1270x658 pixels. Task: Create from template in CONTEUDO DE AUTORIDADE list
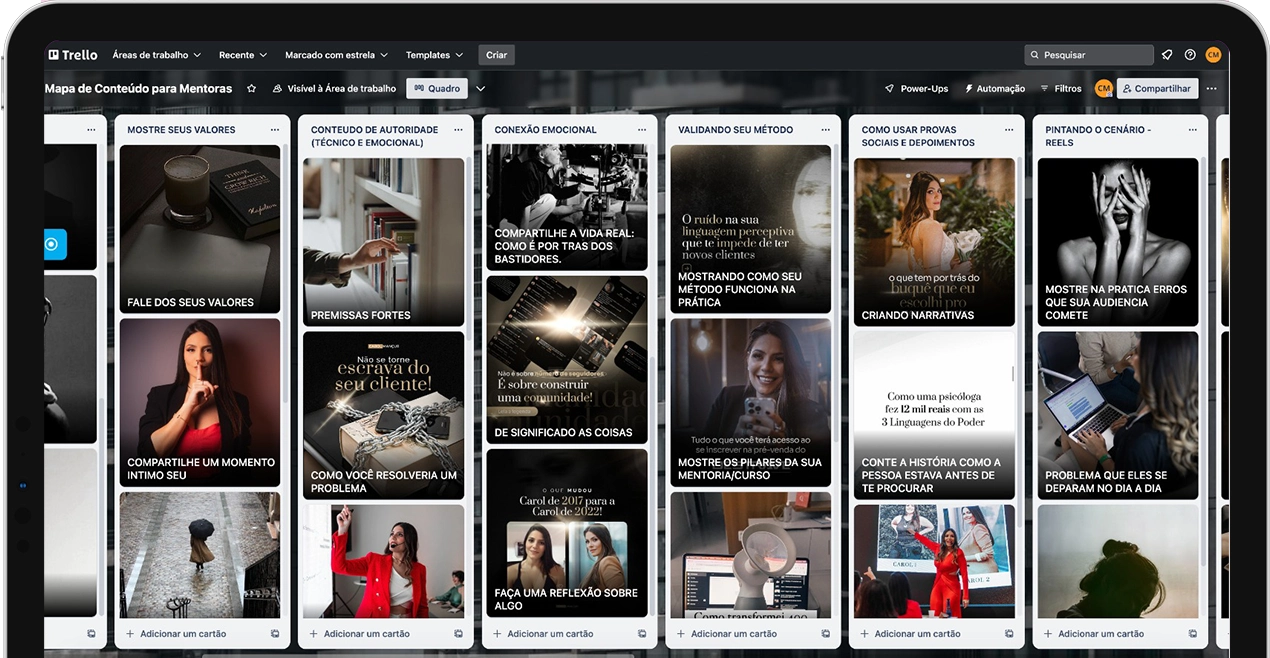point(459,634)
